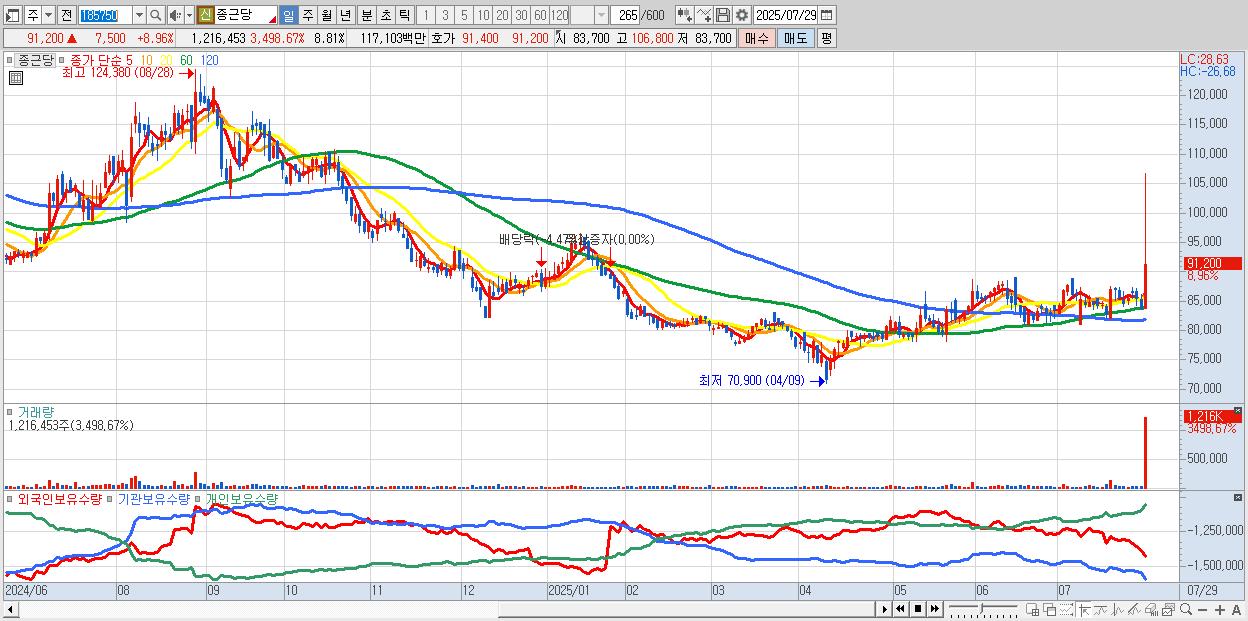
Task: Play the chart replay forward
Action: [885, 609]
